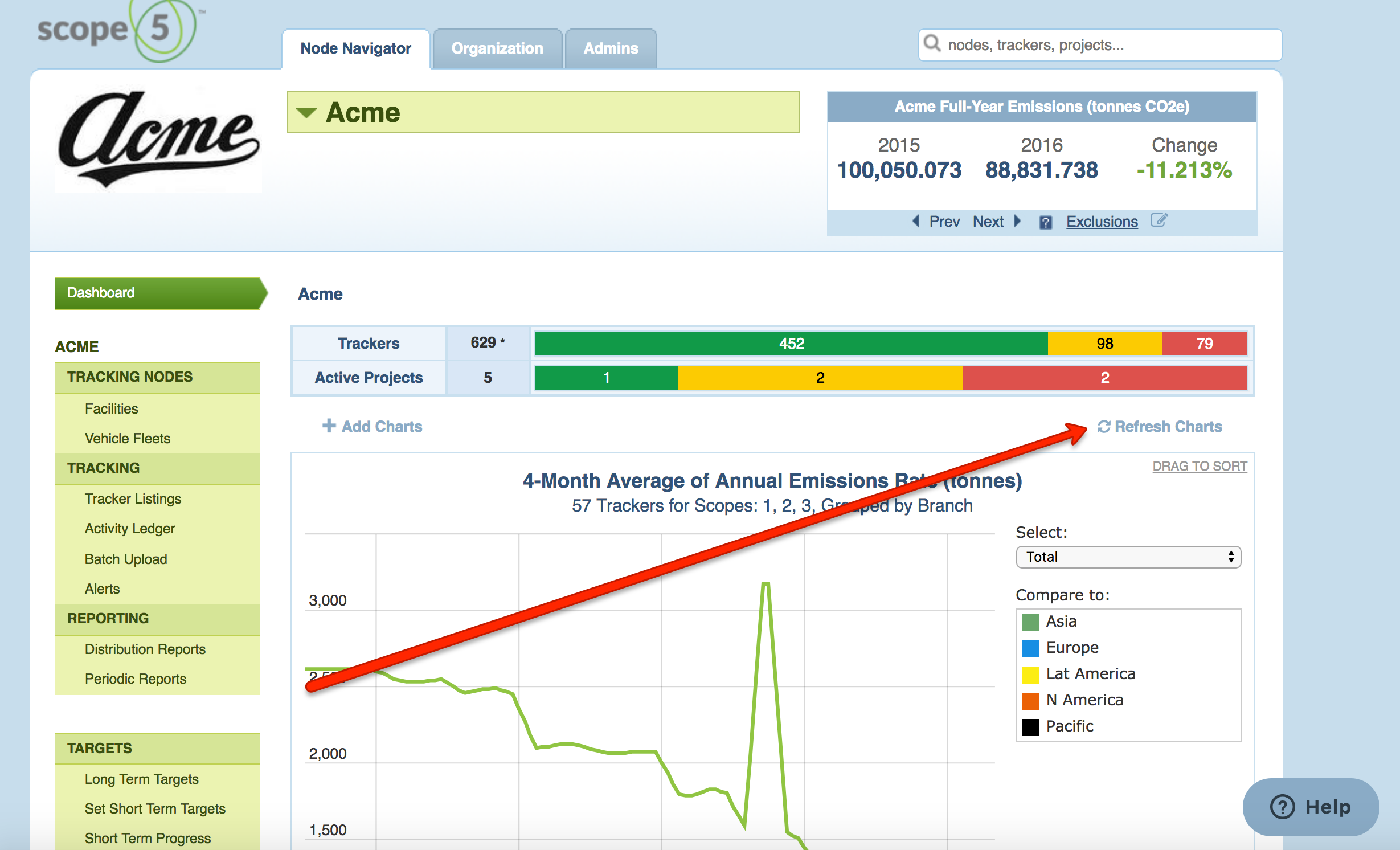Switch to the Organization tab
Screen dimensions: 1400x850
point(497,48)
